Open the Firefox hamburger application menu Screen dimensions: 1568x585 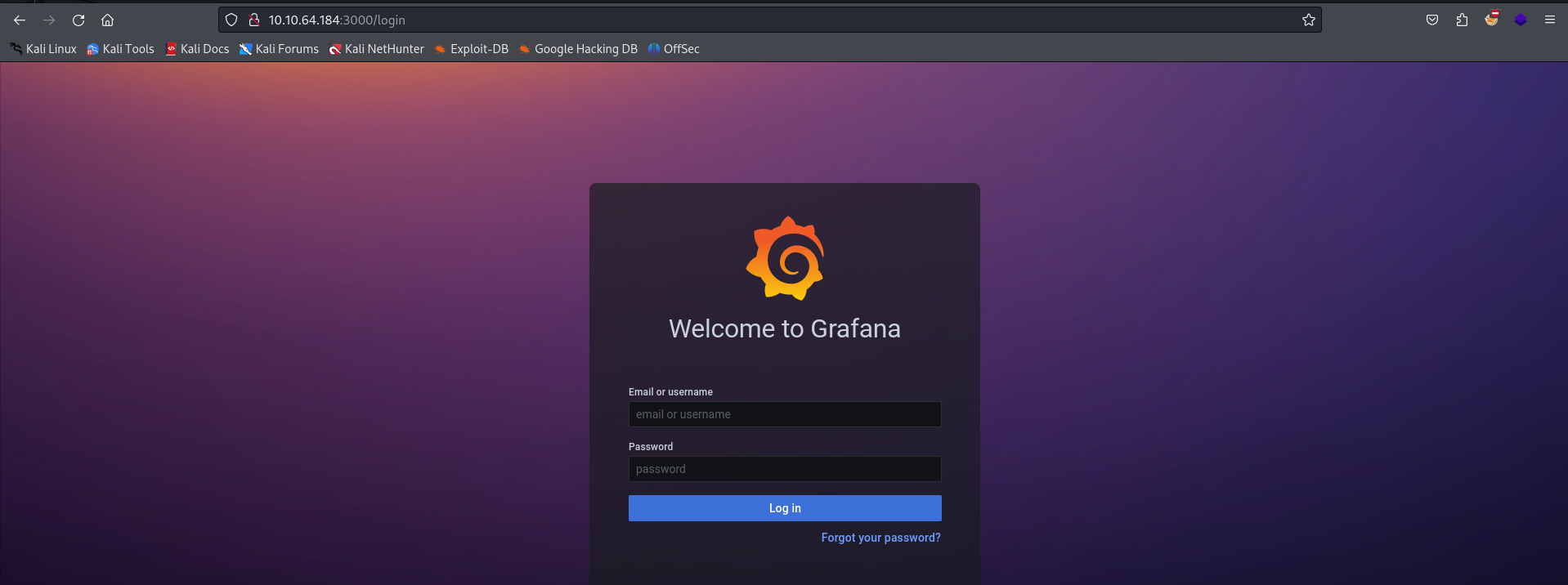tap(1549, 20)
